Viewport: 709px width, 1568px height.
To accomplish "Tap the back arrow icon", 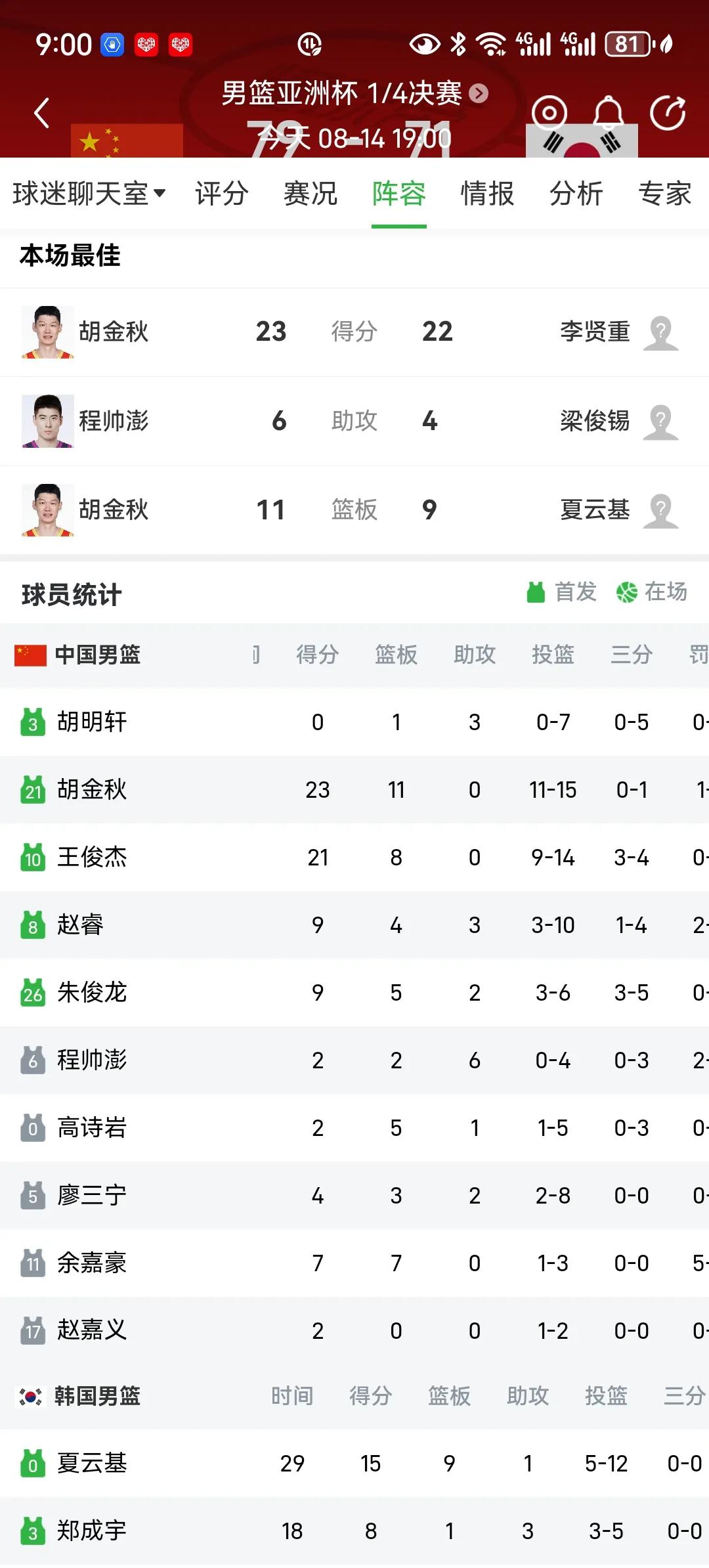I will [x=42, y=113].
